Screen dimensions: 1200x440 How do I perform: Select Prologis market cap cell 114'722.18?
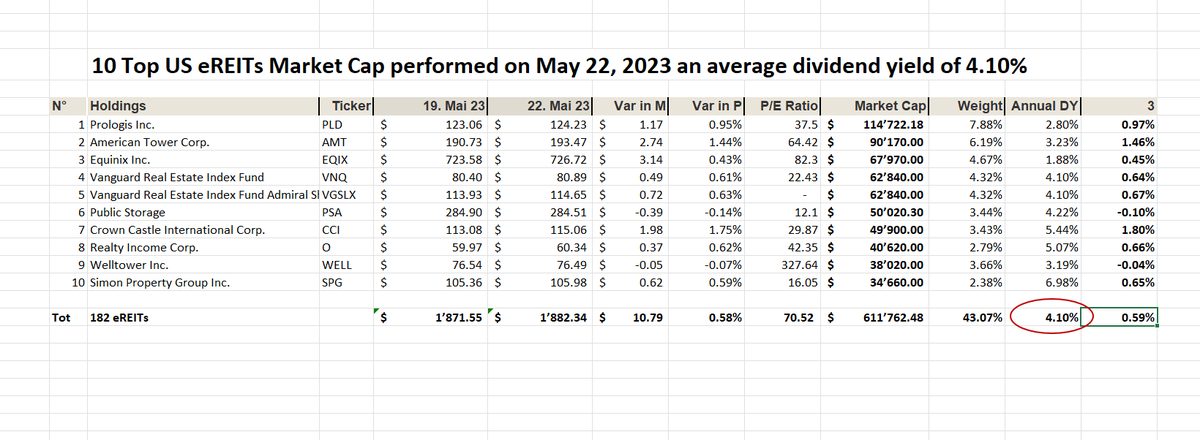coord(875,125)
